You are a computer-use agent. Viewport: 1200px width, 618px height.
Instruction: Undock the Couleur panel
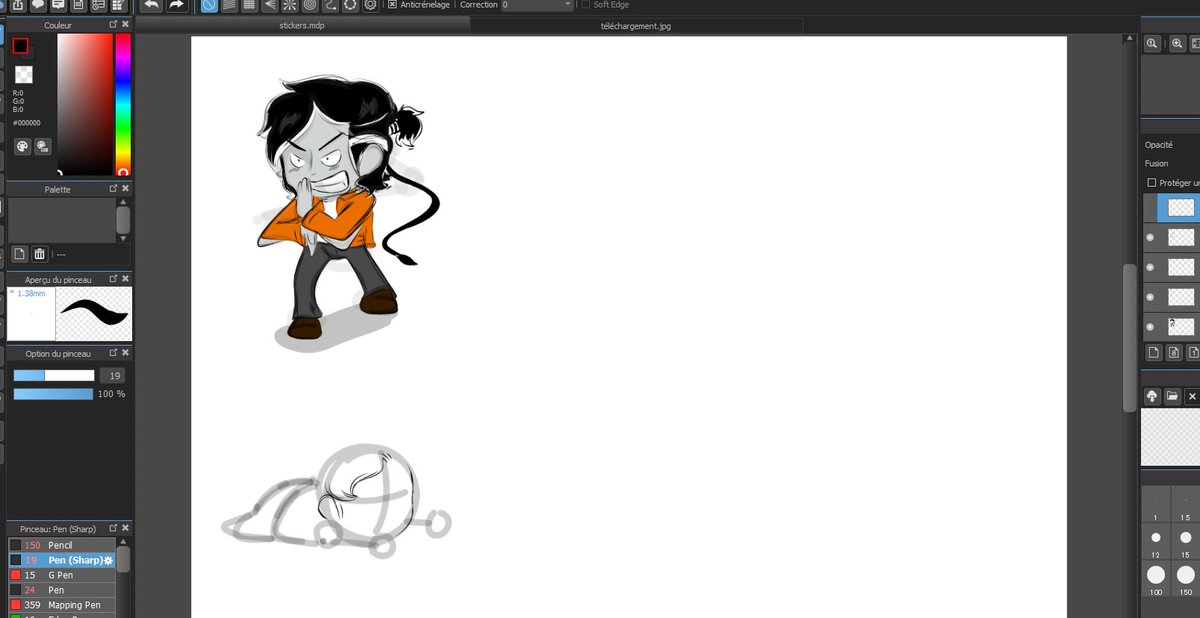pos(113,24)
